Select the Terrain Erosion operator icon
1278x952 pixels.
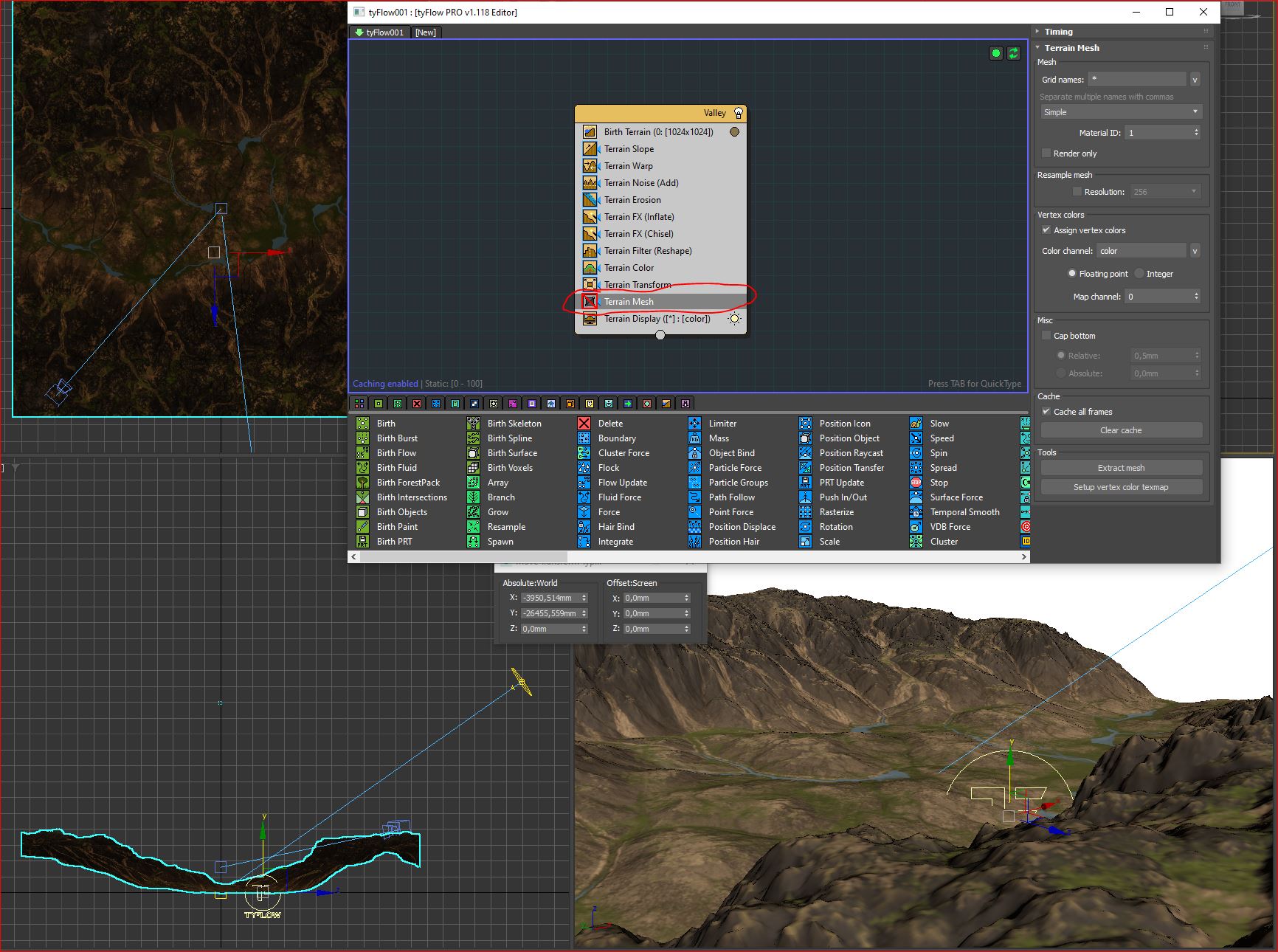tap(590, 200)
